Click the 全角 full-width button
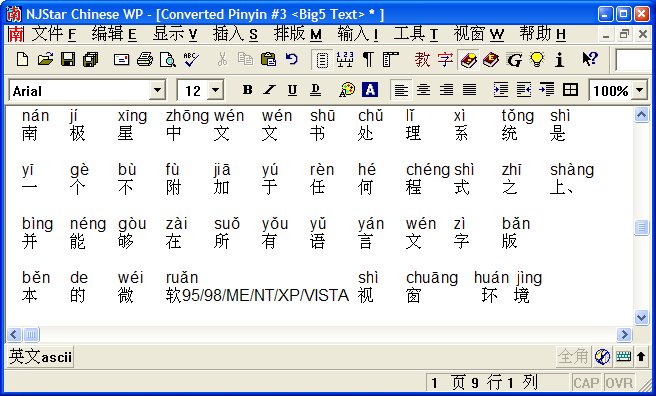The width and height of the screenshot is (656, 396). [x=573, y=356]
